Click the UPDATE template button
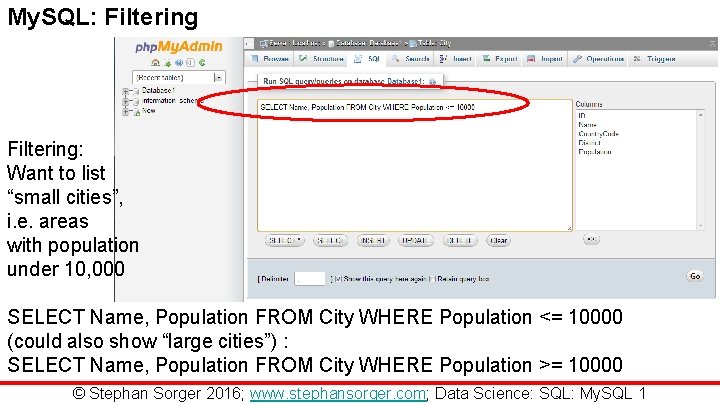The image size is (720, 405). (416, 241)
